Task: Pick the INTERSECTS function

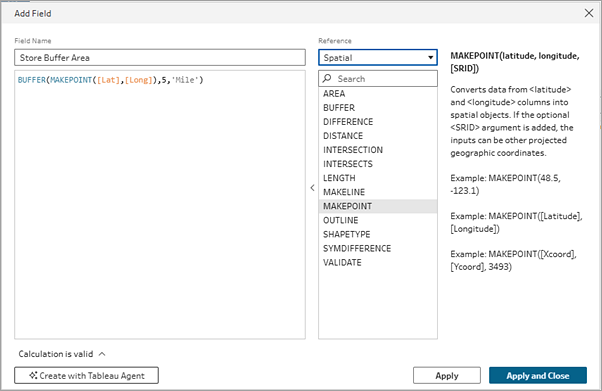Action: pos(378,164)
